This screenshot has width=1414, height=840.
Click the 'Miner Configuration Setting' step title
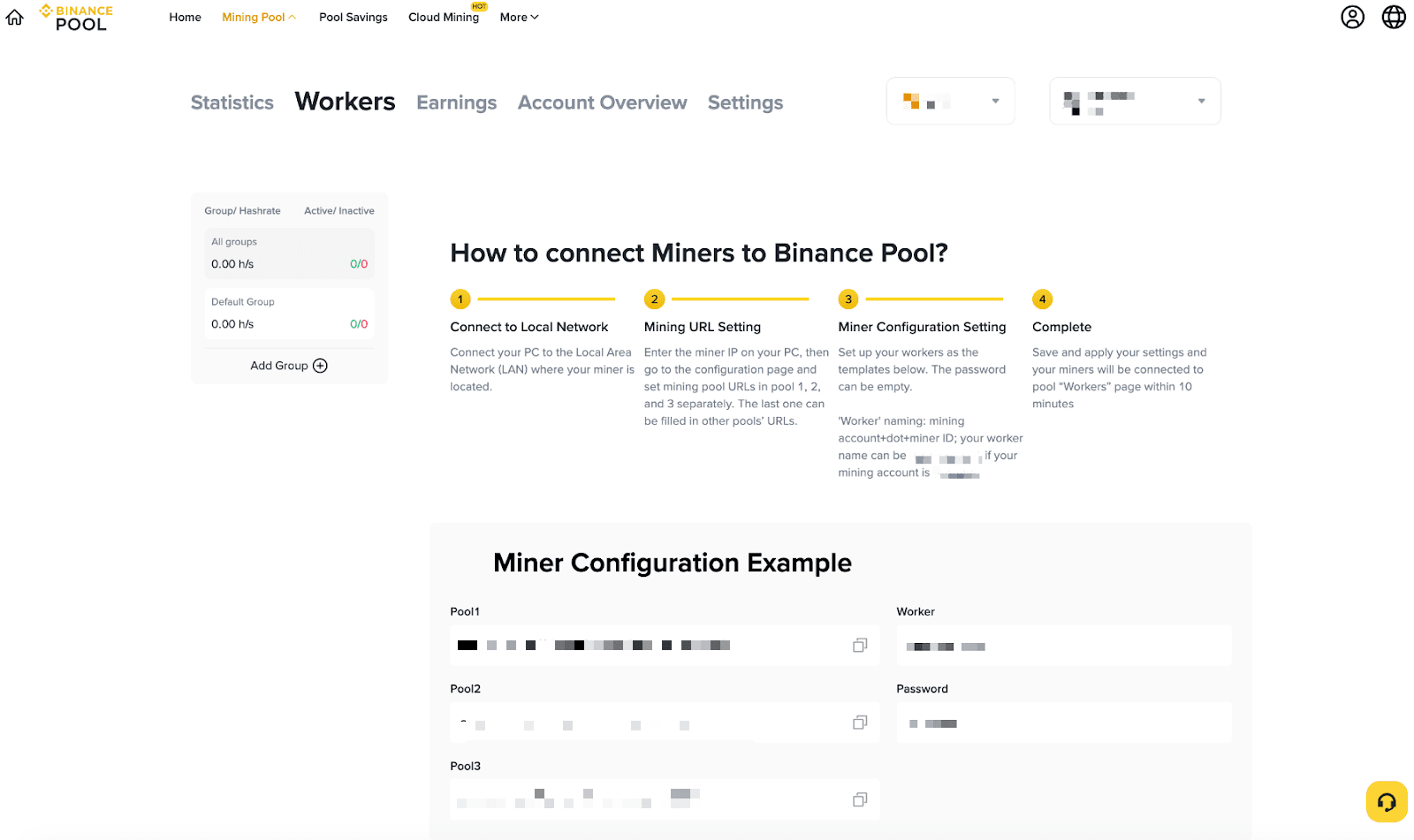click(922, 327)
